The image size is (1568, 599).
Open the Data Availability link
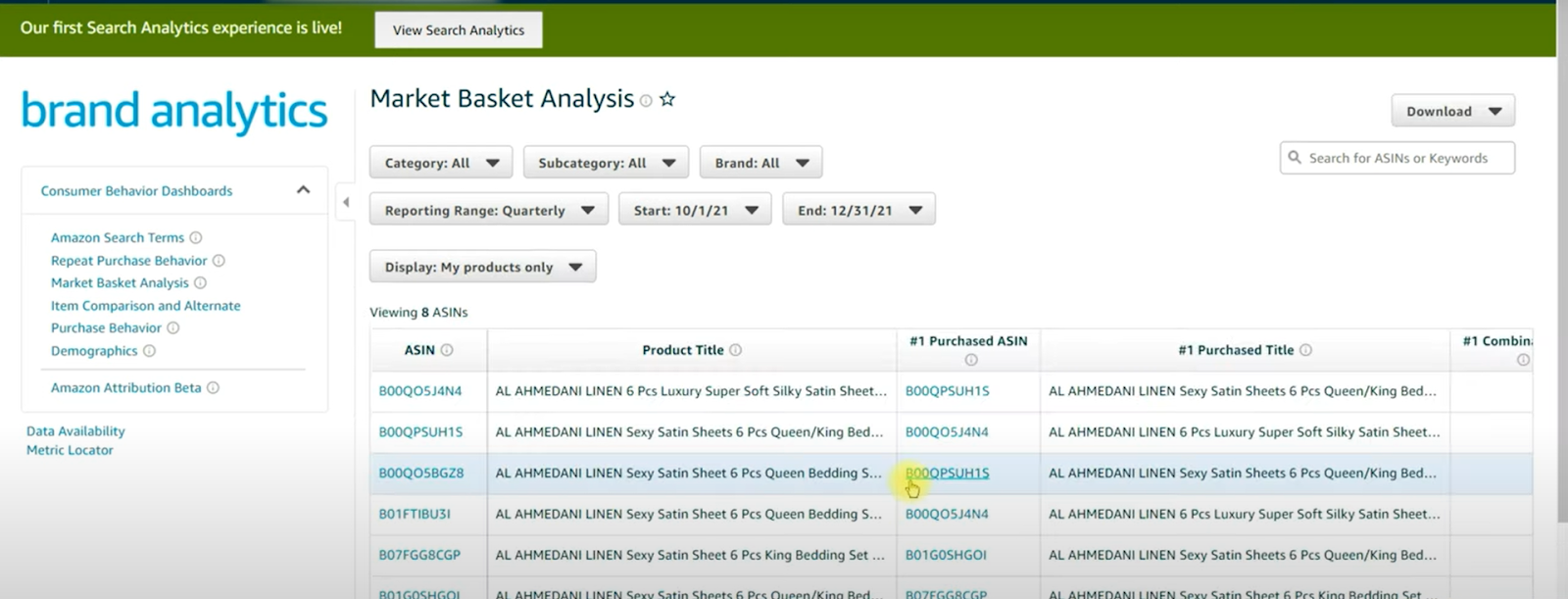75,431
